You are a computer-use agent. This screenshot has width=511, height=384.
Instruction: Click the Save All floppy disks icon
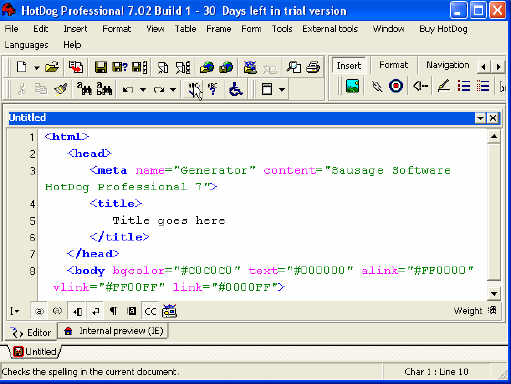140,67
